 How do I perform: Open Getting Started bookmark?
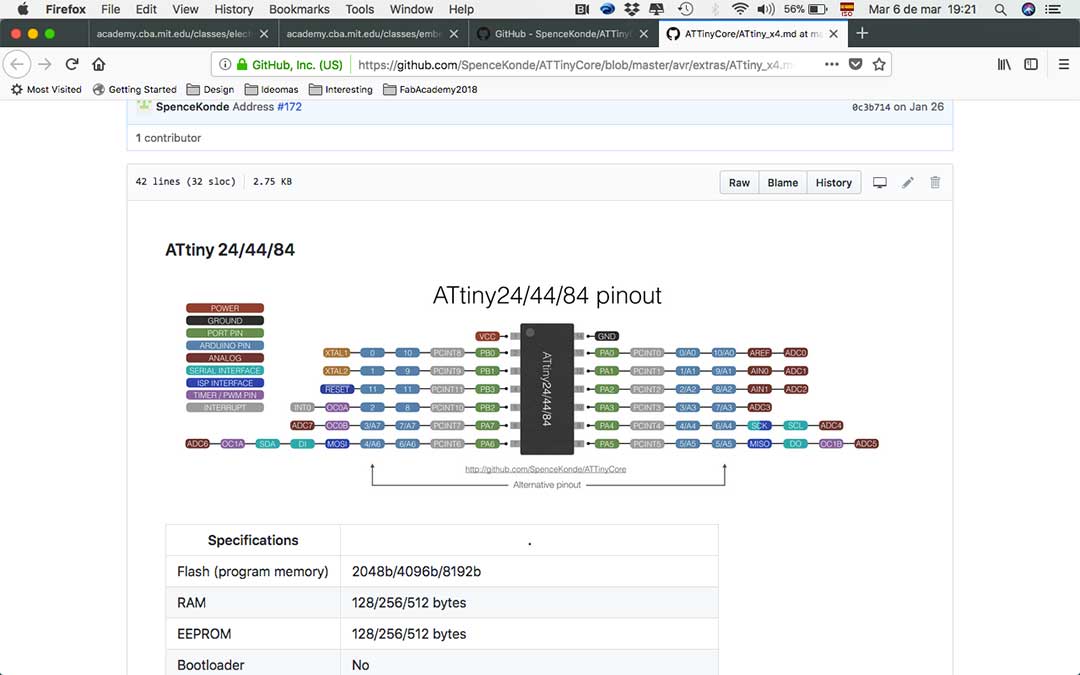(x=134, y=90)
